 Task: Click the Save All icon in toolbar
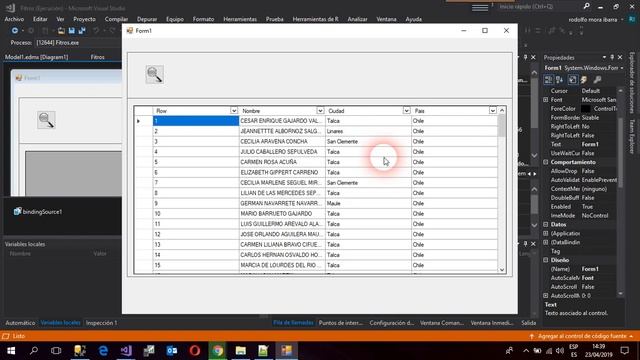pos(82,31)
